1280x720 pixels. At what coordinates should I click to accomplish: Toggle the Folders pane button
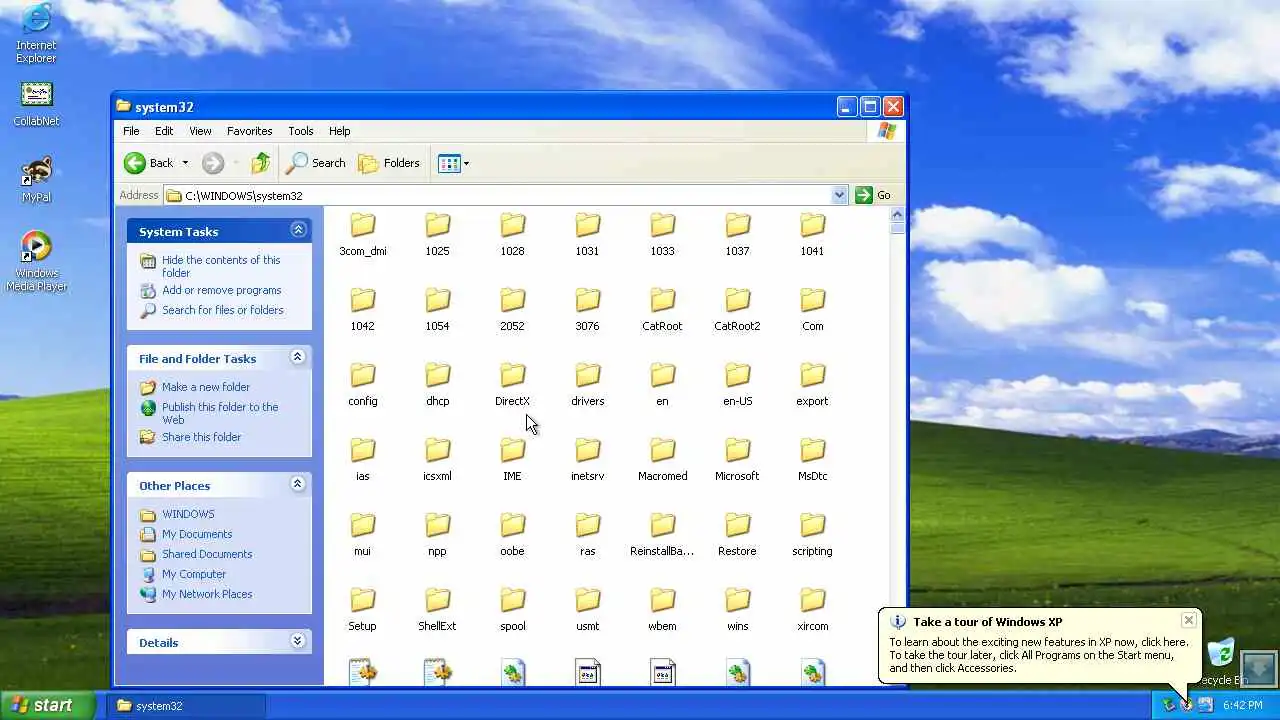point(389,163)
